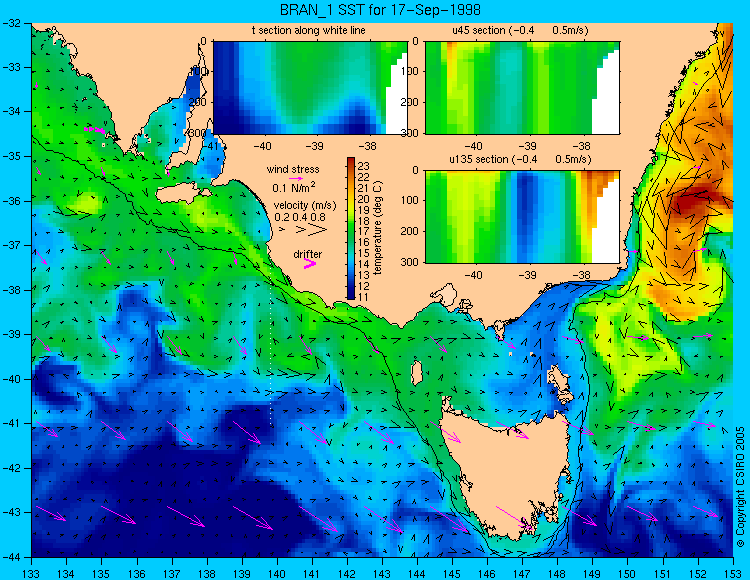This screenshot has height=580, width=750.
Task: Click latitude label -36 on main y-axis
Action: [12, 201]
